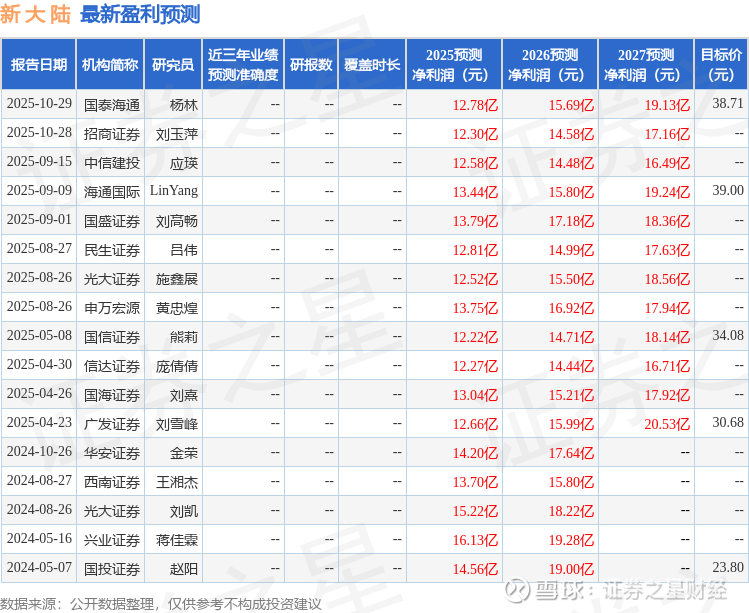This screenshot has height=613, width=749.
Task: Click the 19.00亿 forecast value
Action: pos(571,569)
